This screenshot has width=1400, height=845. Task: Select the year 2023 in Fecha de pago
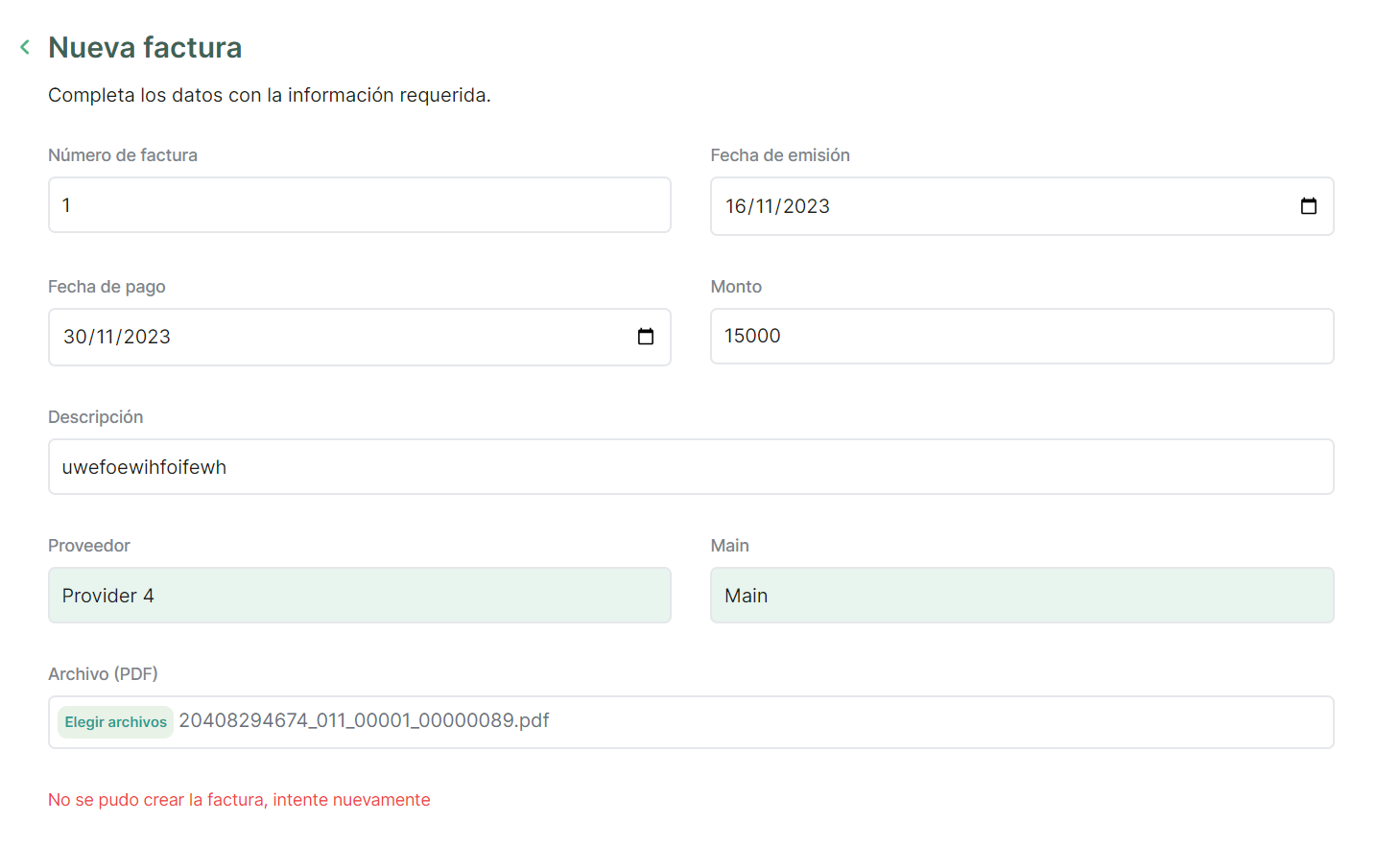click(147, 338)
